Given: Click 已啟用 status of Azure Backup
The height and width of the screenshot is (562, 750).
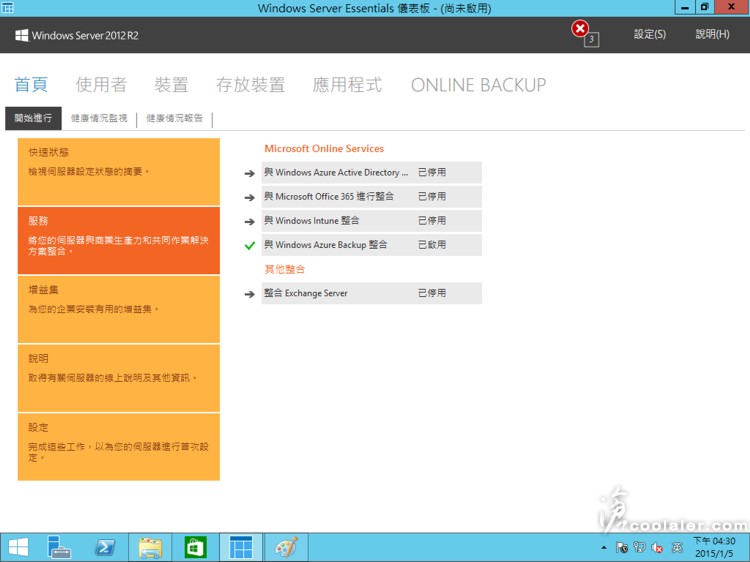Looking at the screenshot, I should 432,245.
